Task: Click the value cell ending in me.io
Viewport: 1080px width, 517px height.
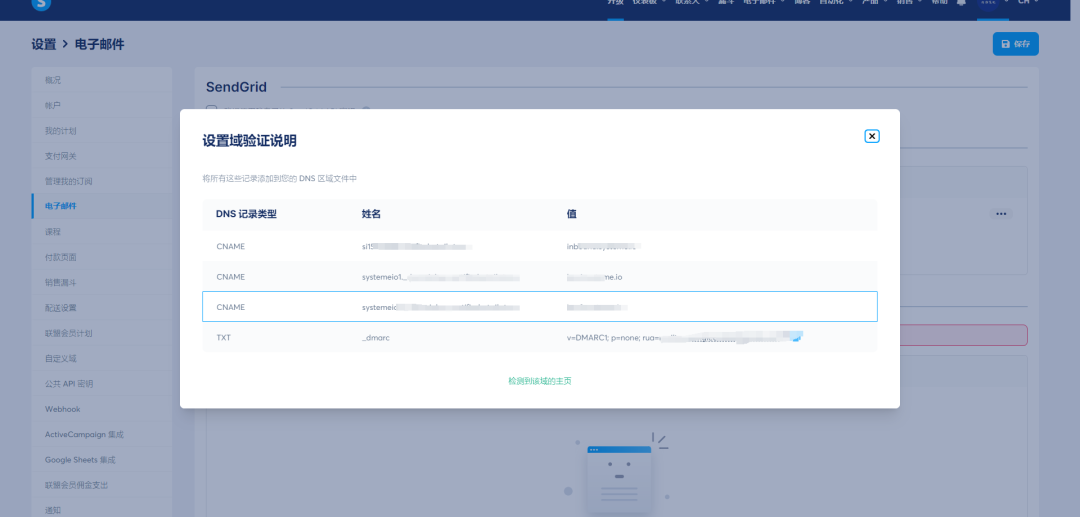Action: click(594, 277)
